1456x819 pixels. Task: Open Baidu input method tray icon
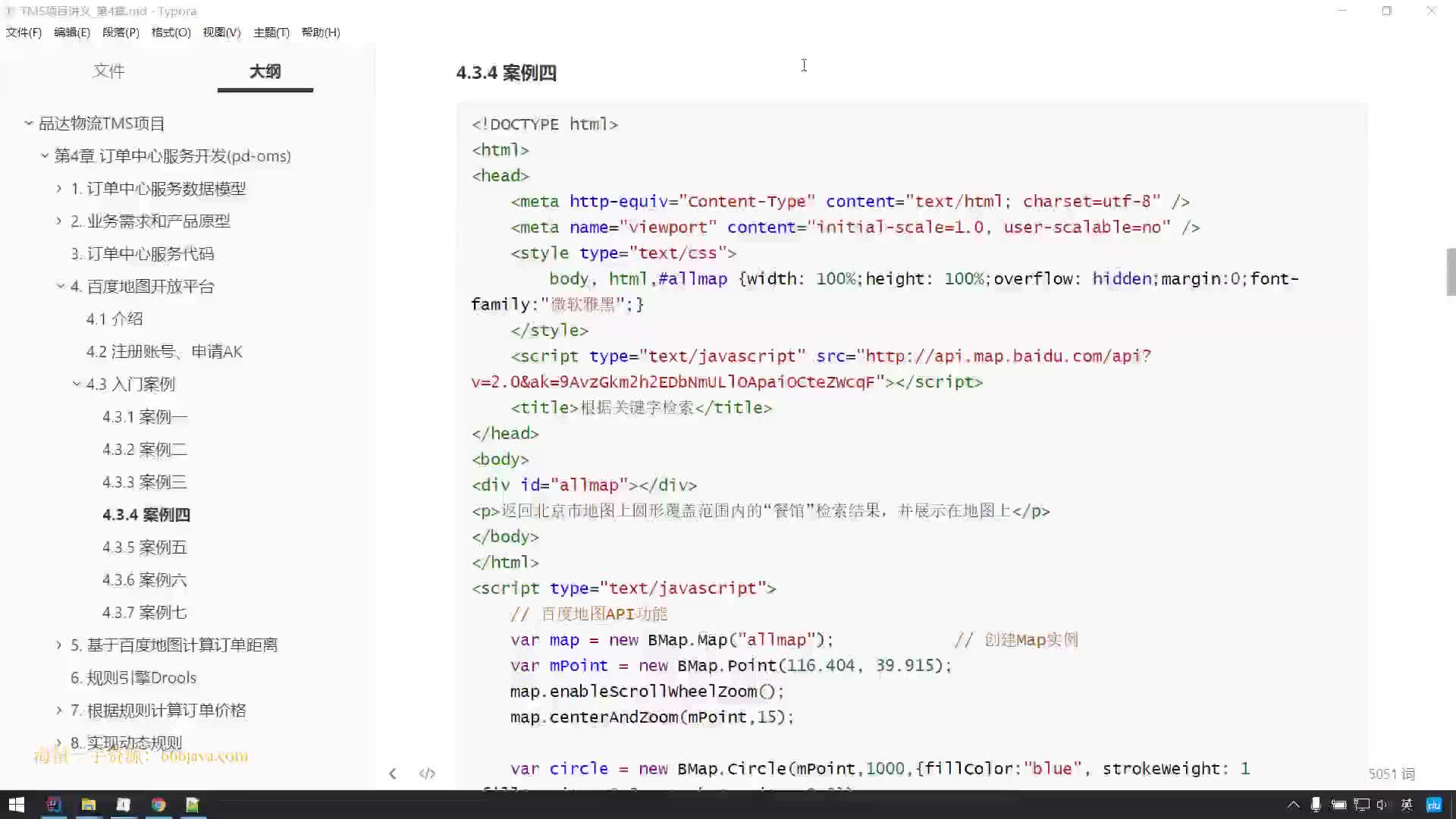tap(1433, 805)
